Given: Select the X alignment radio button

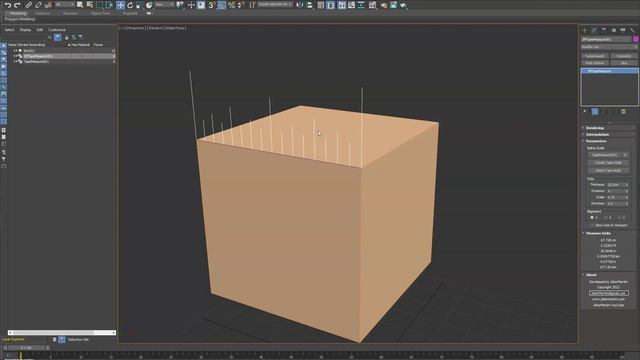Looking at the screenshot, I should tap(592, 218).
